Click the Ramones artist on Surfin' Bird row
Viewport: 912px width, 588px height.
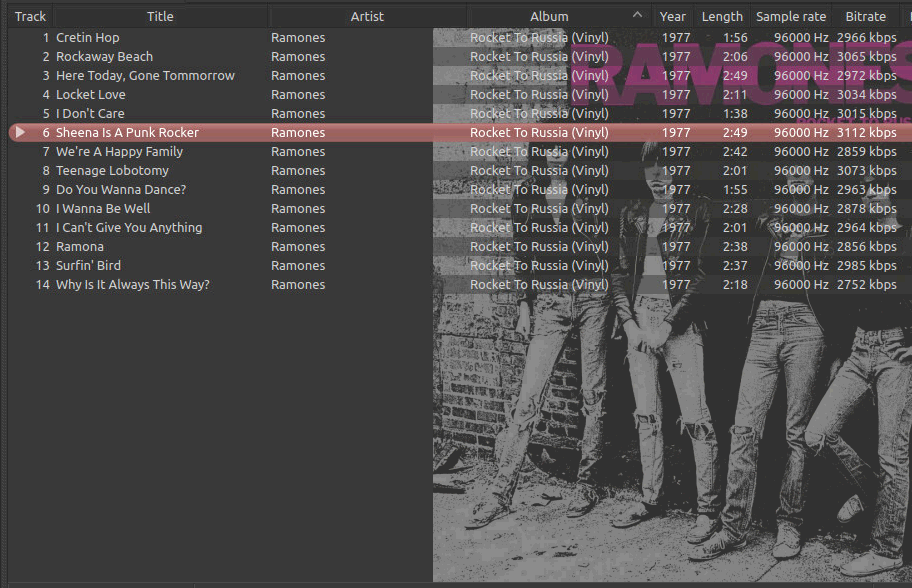[298, 266]
